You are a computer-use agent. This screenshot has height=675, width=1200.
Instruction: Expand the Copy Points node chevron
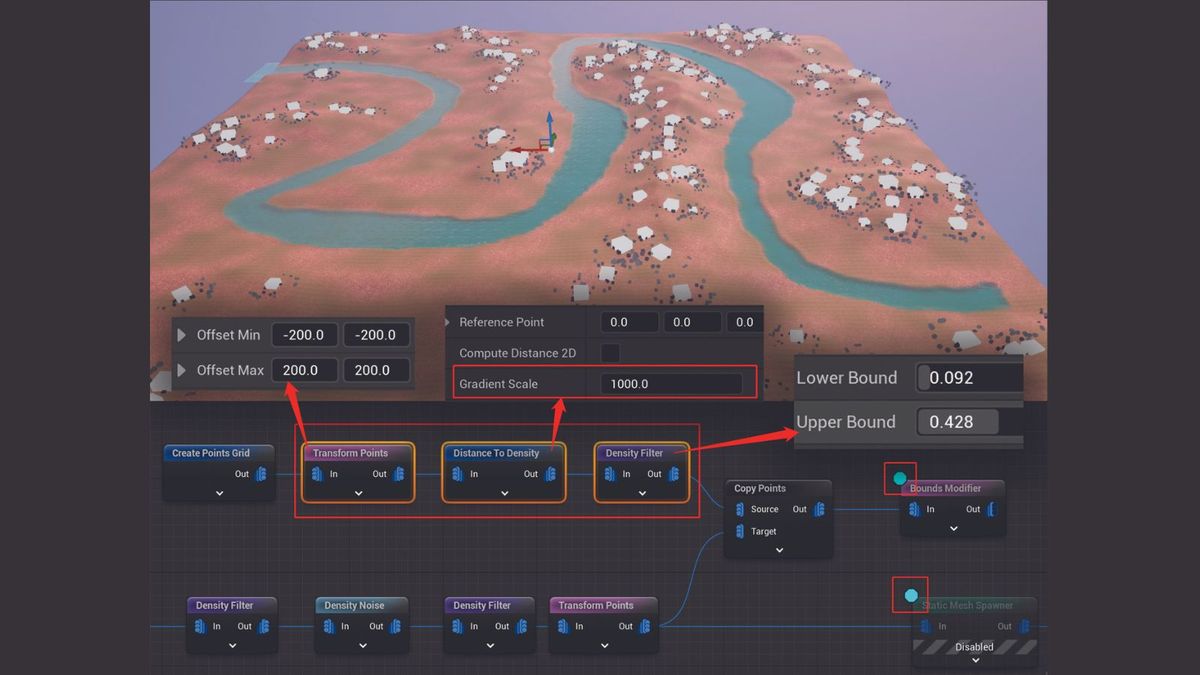click(x=778, y=548)
